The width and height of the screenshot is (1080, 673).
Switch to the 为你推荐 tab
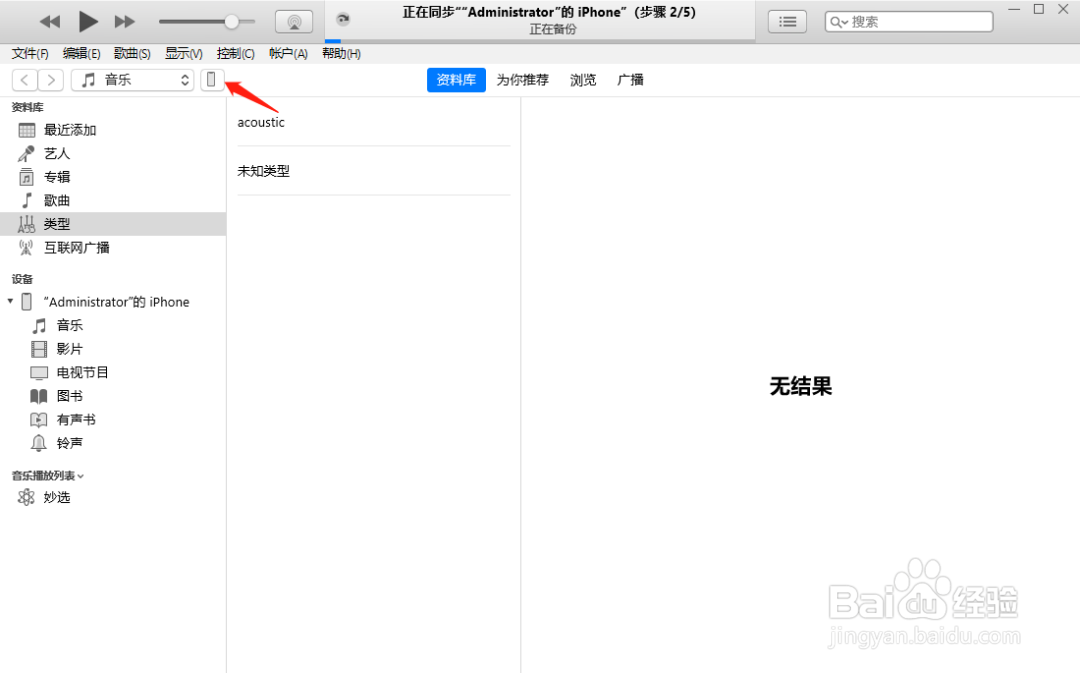[523, 80]
